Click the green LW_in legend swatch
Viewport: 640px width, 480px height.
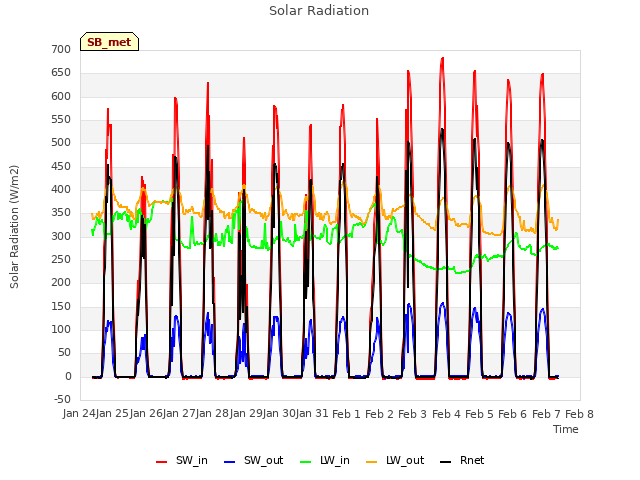[306, 462]
